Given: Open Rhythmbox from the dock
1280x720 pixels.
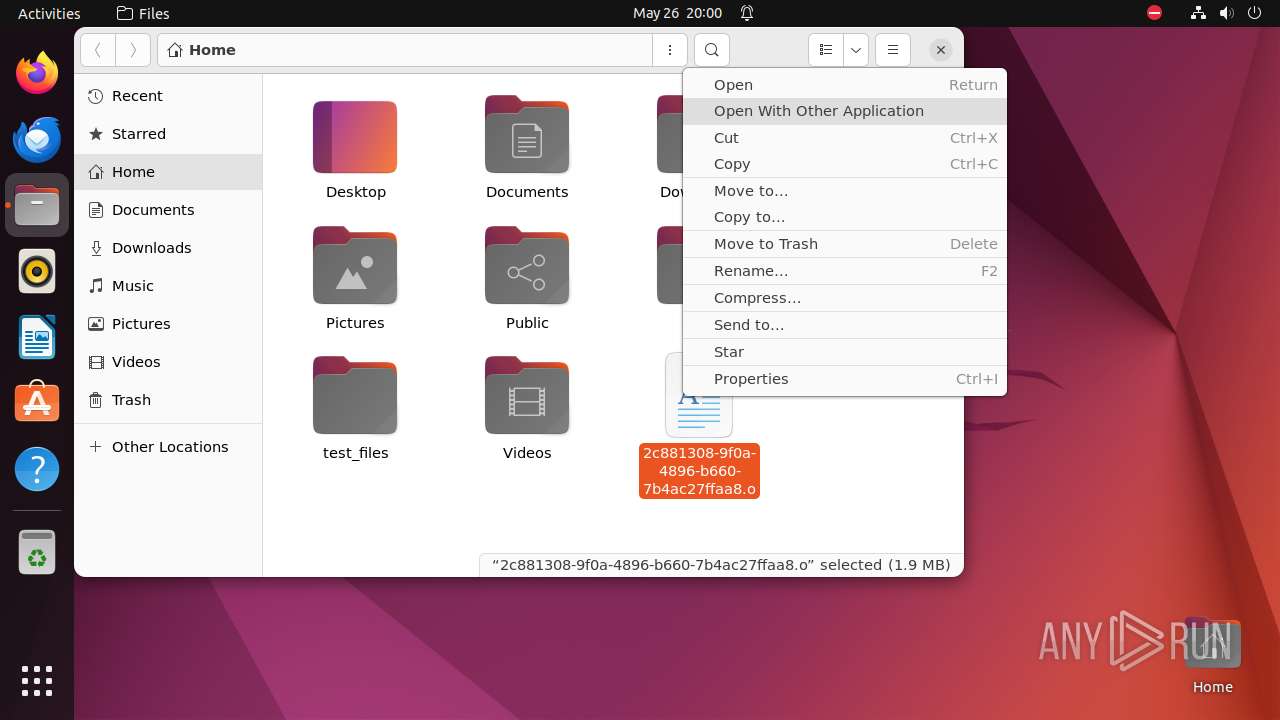Looking at the screenshot, I should [x=37, y=271].
